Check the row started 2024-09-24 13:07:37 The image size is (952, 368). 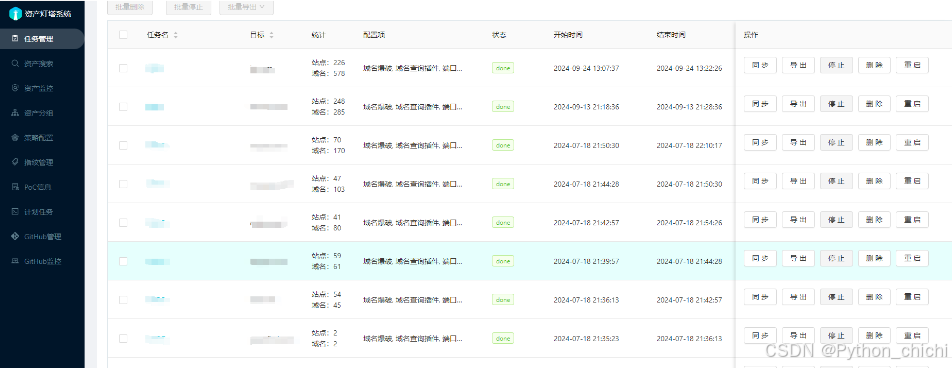click(x=123, y=68)
